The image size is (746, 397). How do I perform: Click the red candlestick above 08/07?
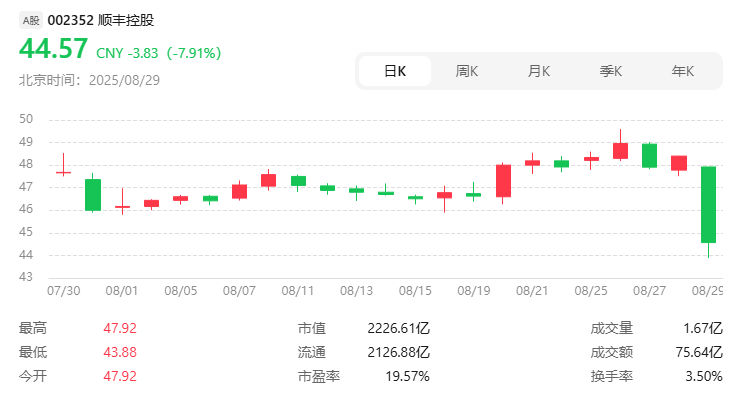[239, 191]
